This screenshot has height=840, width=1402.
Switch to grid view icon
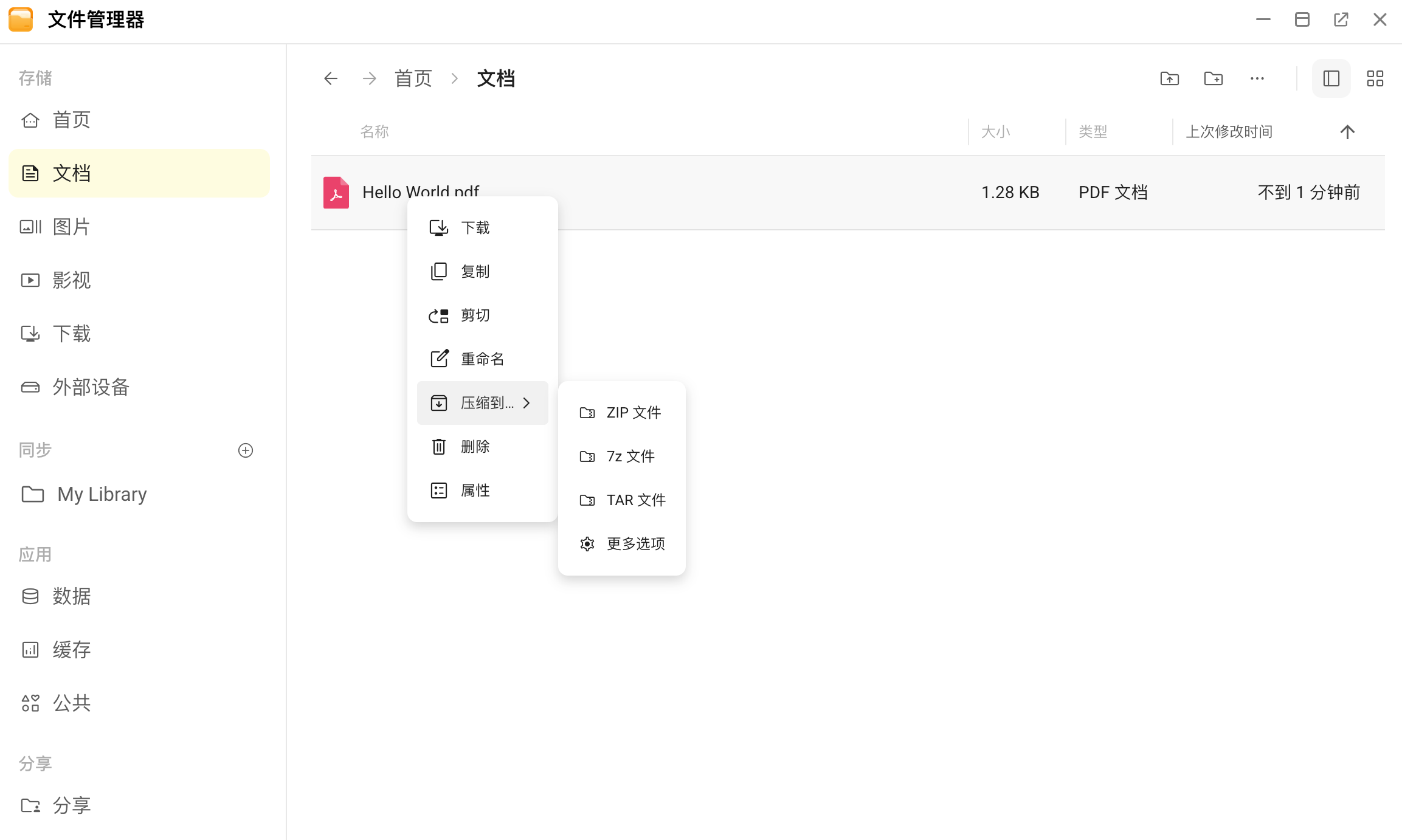pyautogui.click(x=1375, y=78)
